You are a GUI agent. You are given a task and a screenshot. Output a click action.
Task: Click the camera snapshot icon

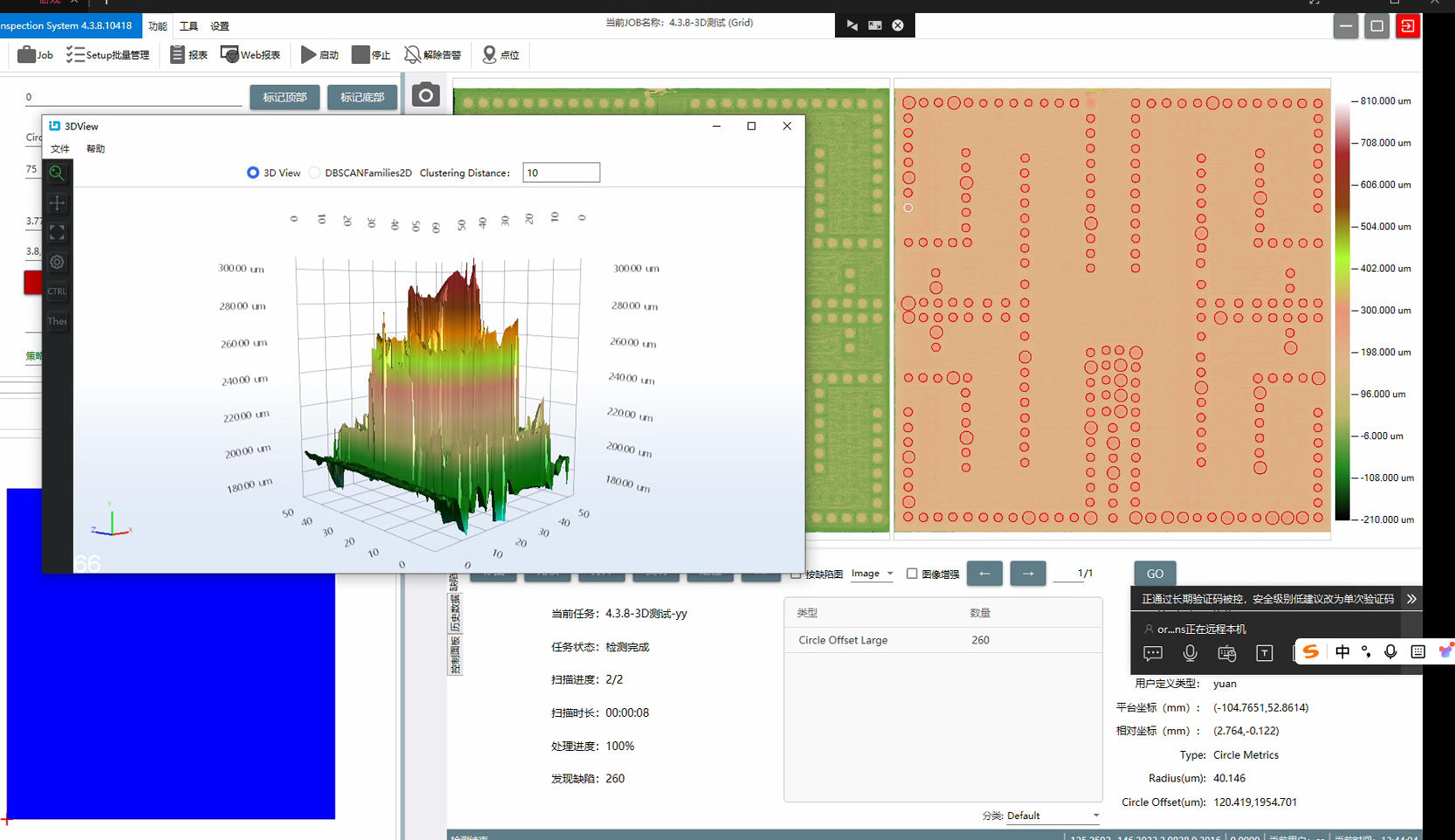pos(425,95)
